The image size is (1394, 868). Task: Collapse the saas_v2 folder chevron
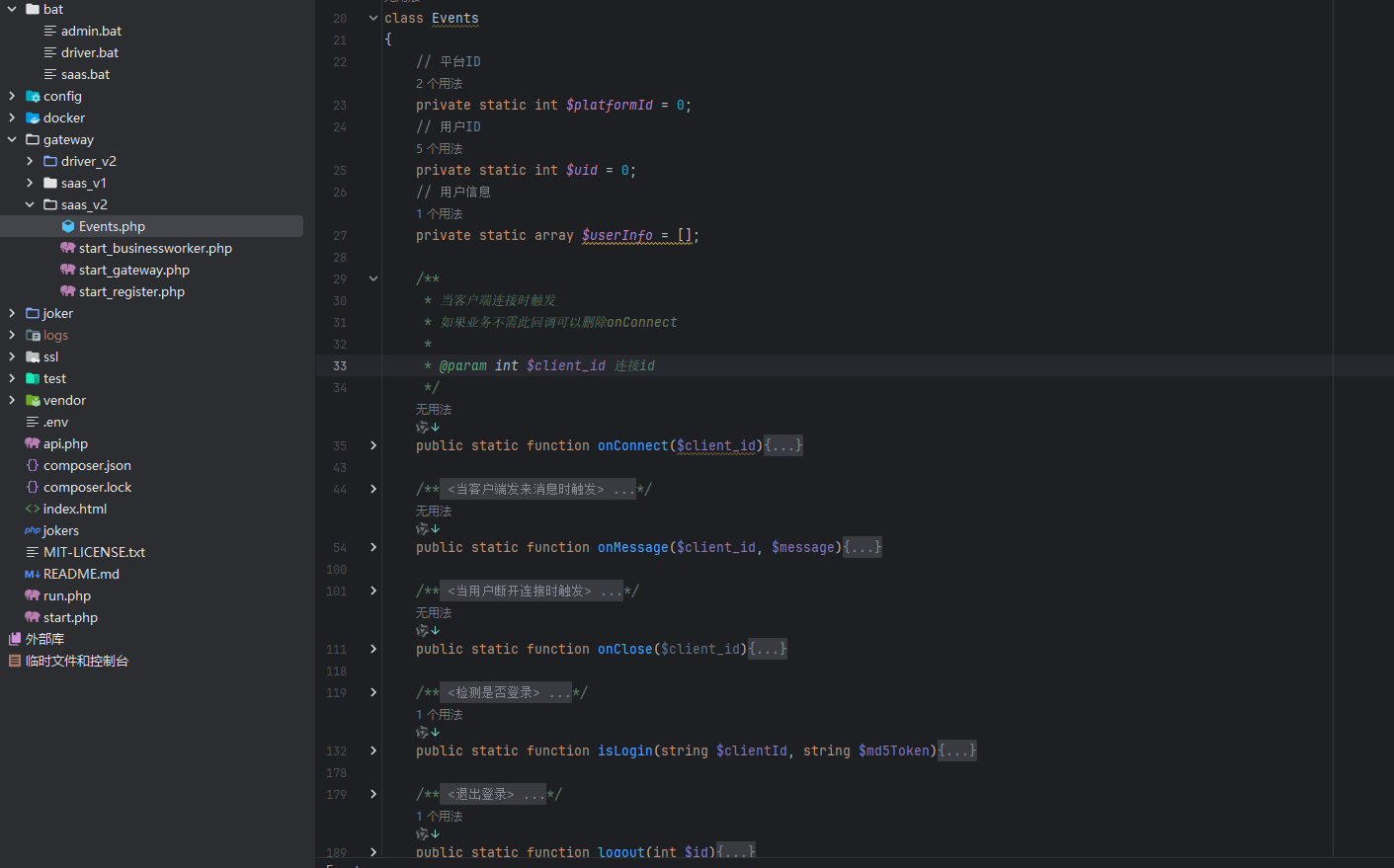pyautogui.click(x=30, y=204)
